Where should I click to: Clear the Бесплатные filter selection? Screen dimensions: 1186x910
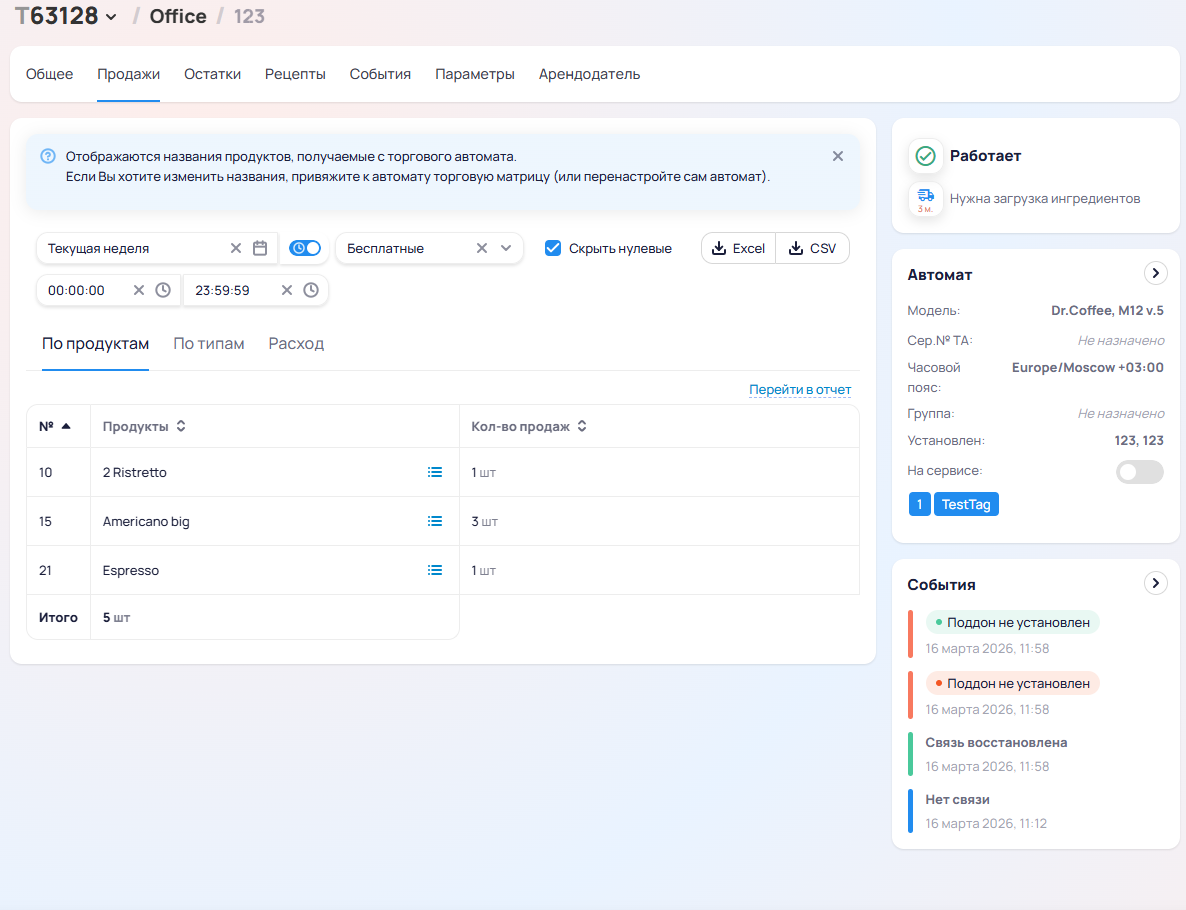click(x=482, y=248)
